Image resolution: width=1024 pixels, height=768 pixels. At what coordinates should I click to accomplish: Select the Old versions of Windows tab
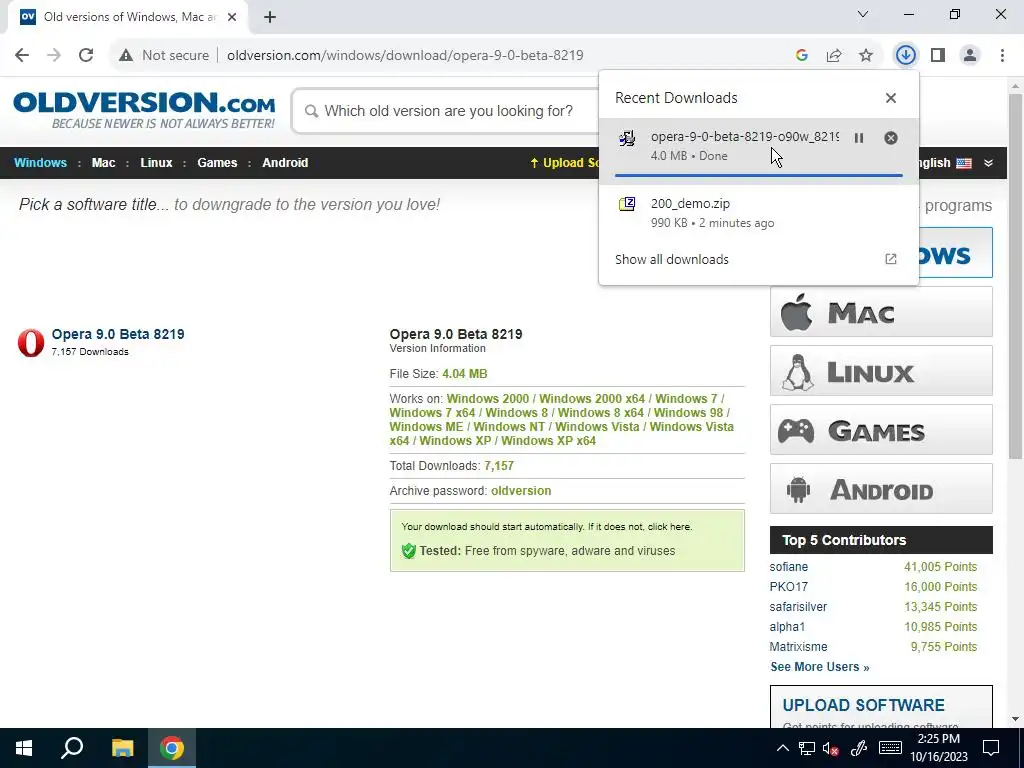coord(127,17)
